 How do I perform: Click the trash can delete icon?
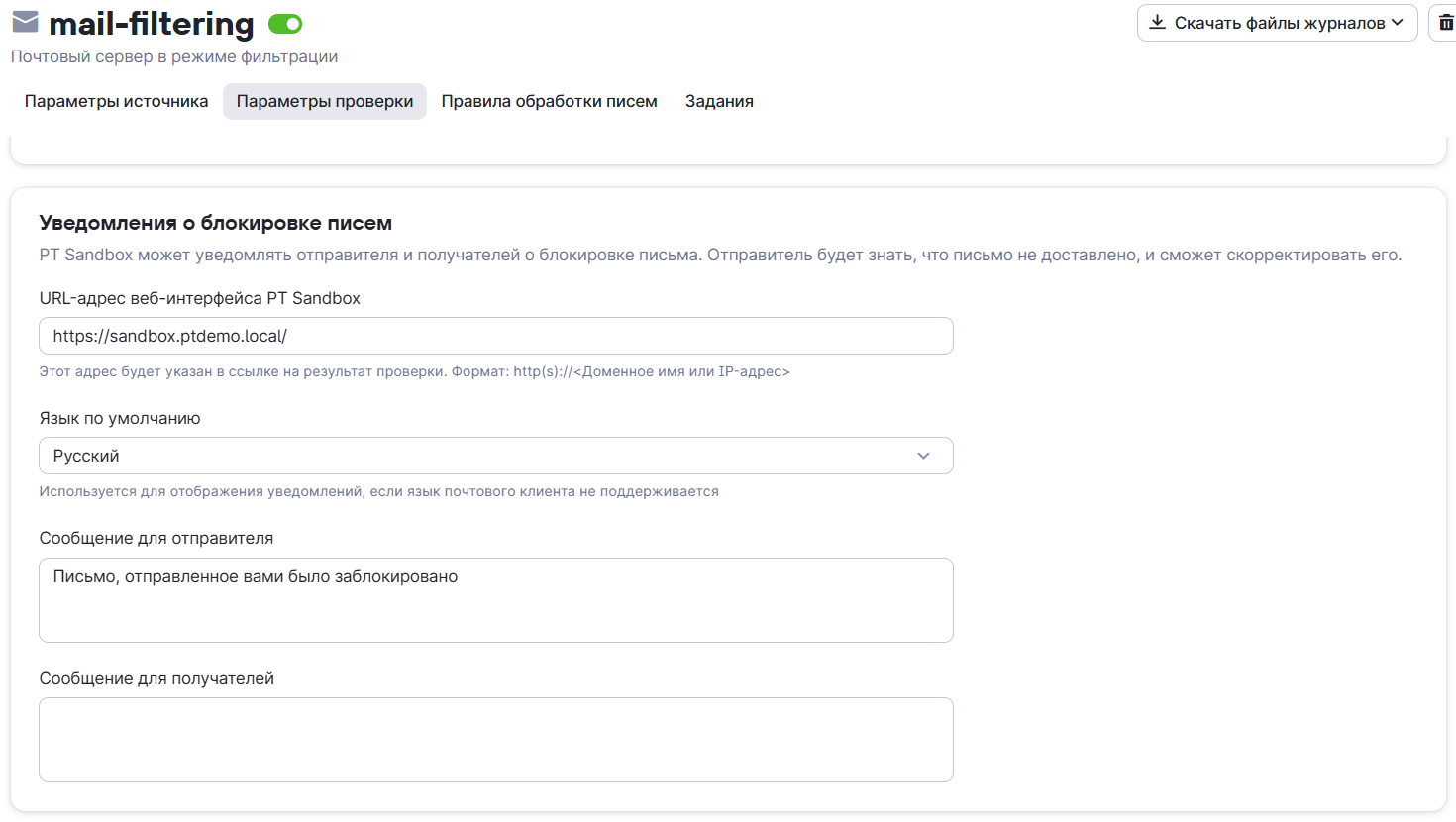(x=1445, y=23)
